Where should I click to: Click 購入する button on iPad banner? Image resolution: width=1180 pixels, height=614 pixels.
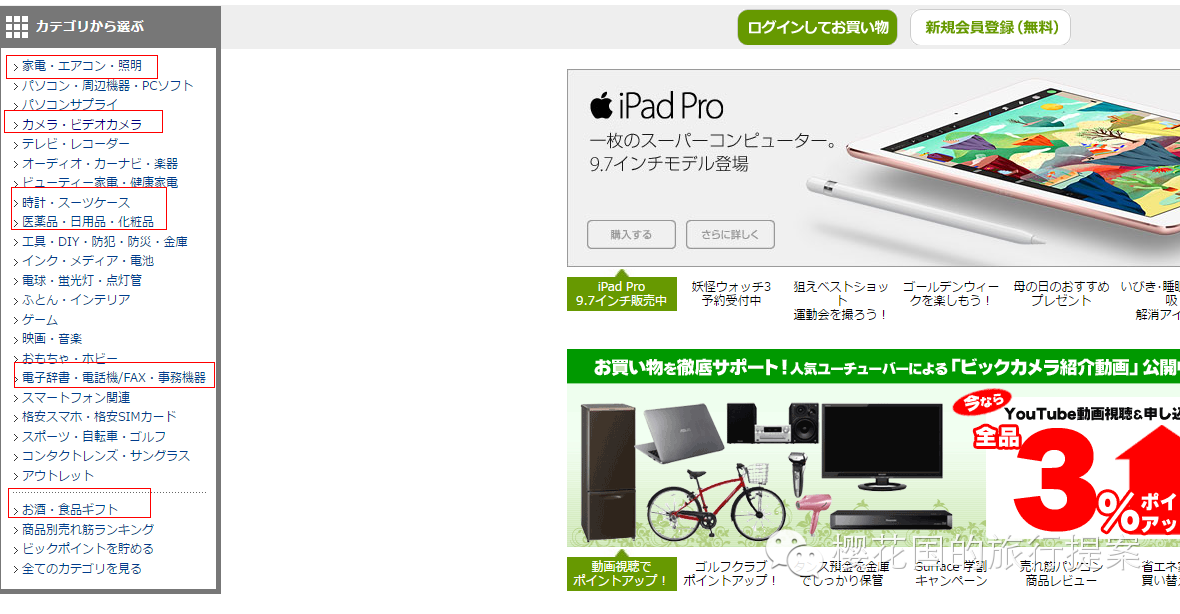coord(631,235)
